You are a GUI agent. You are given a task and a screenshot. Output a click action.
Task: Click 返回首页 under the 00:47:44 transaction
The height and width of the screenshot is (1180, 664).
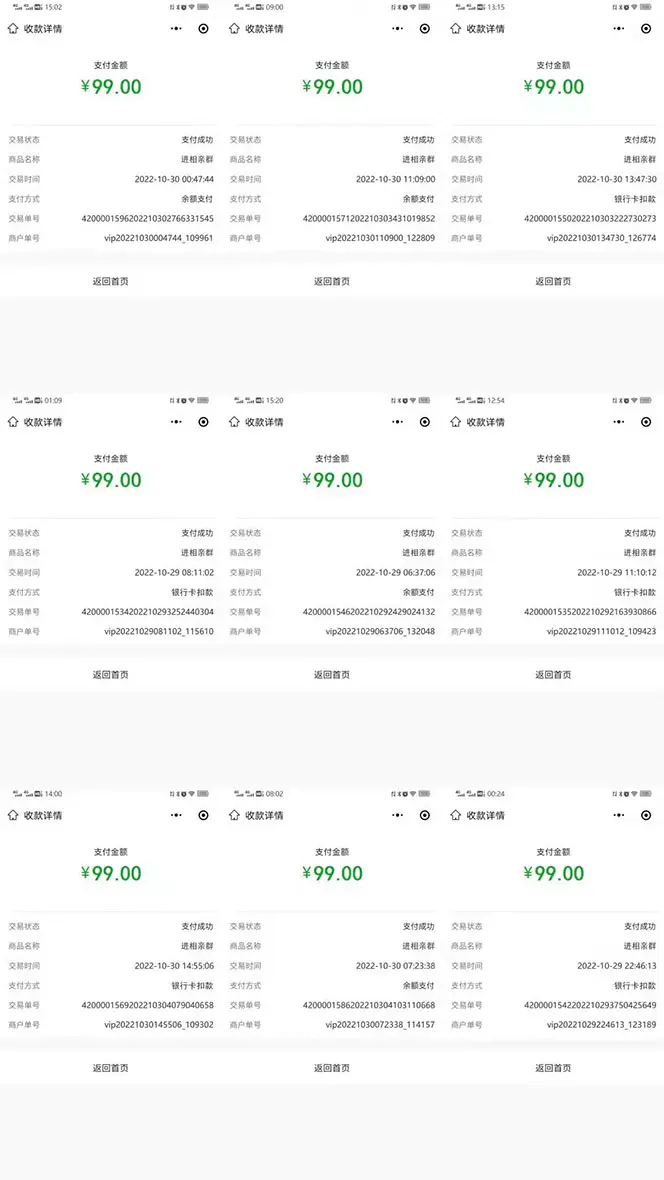pos(110,281)
